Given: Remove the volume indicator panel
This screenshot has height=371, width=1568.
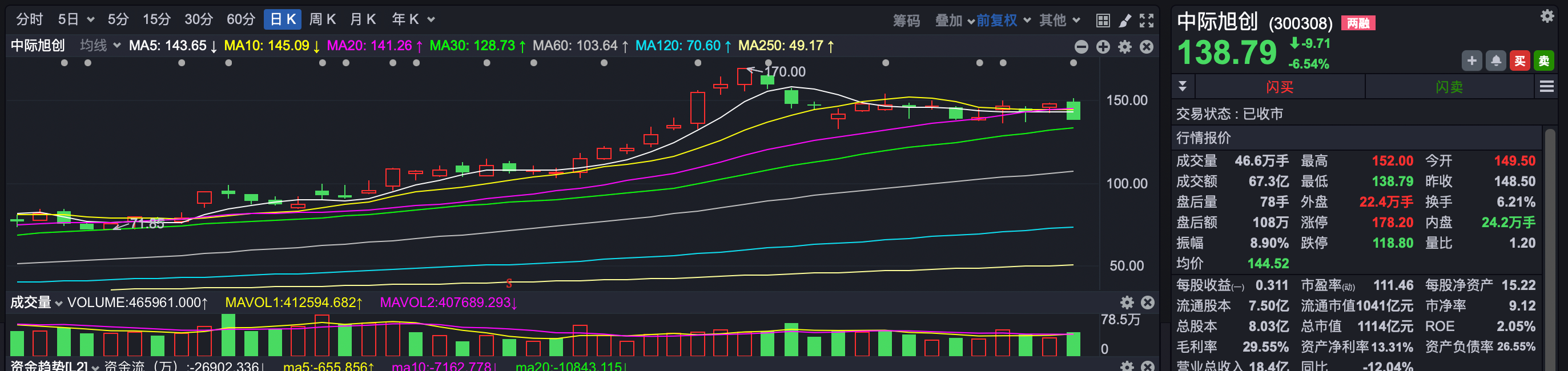Looking at the screenshot, I should (1147, 303).
